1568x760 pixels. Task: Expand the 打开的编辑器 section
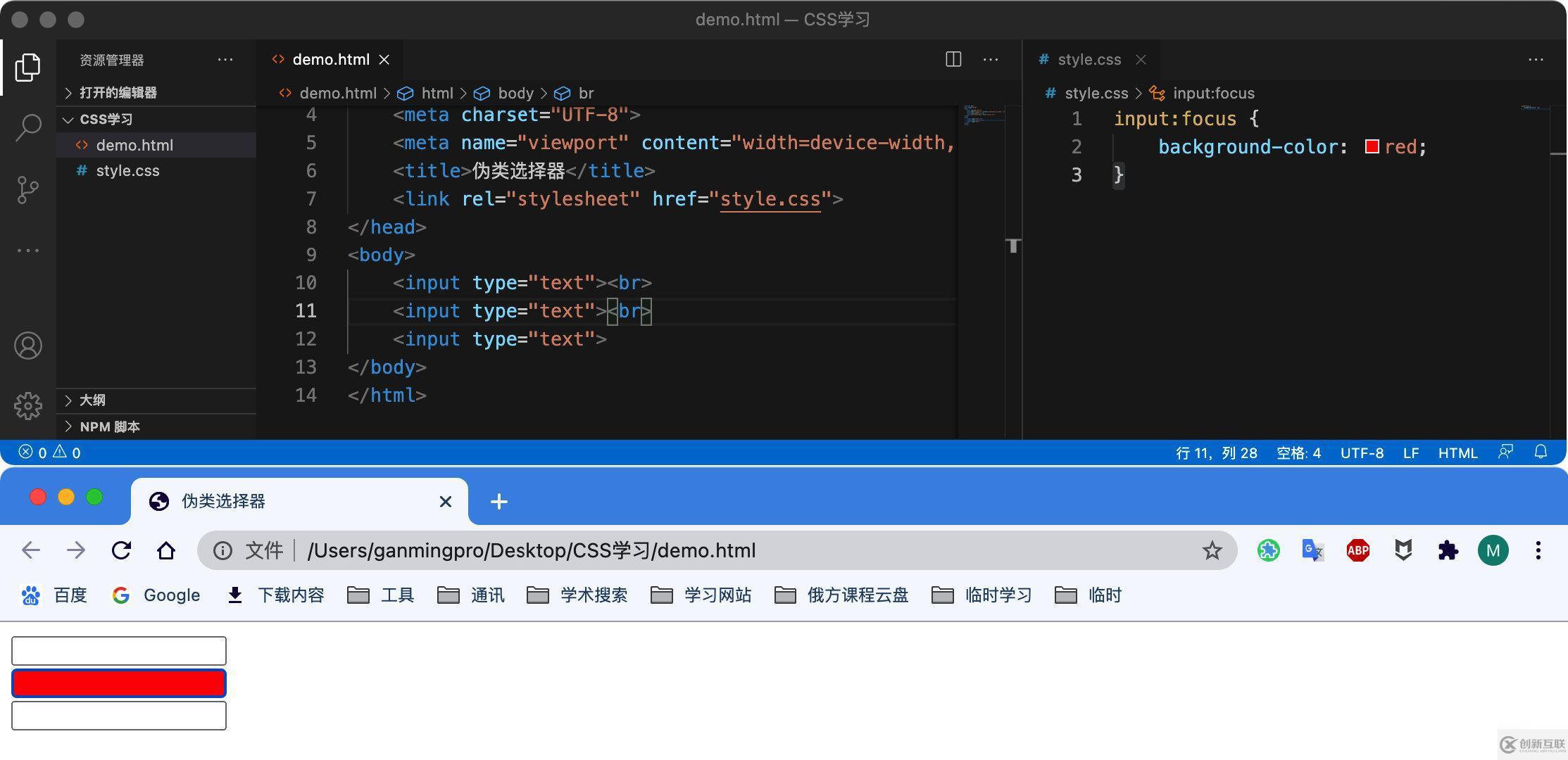[x=156, y=93]
